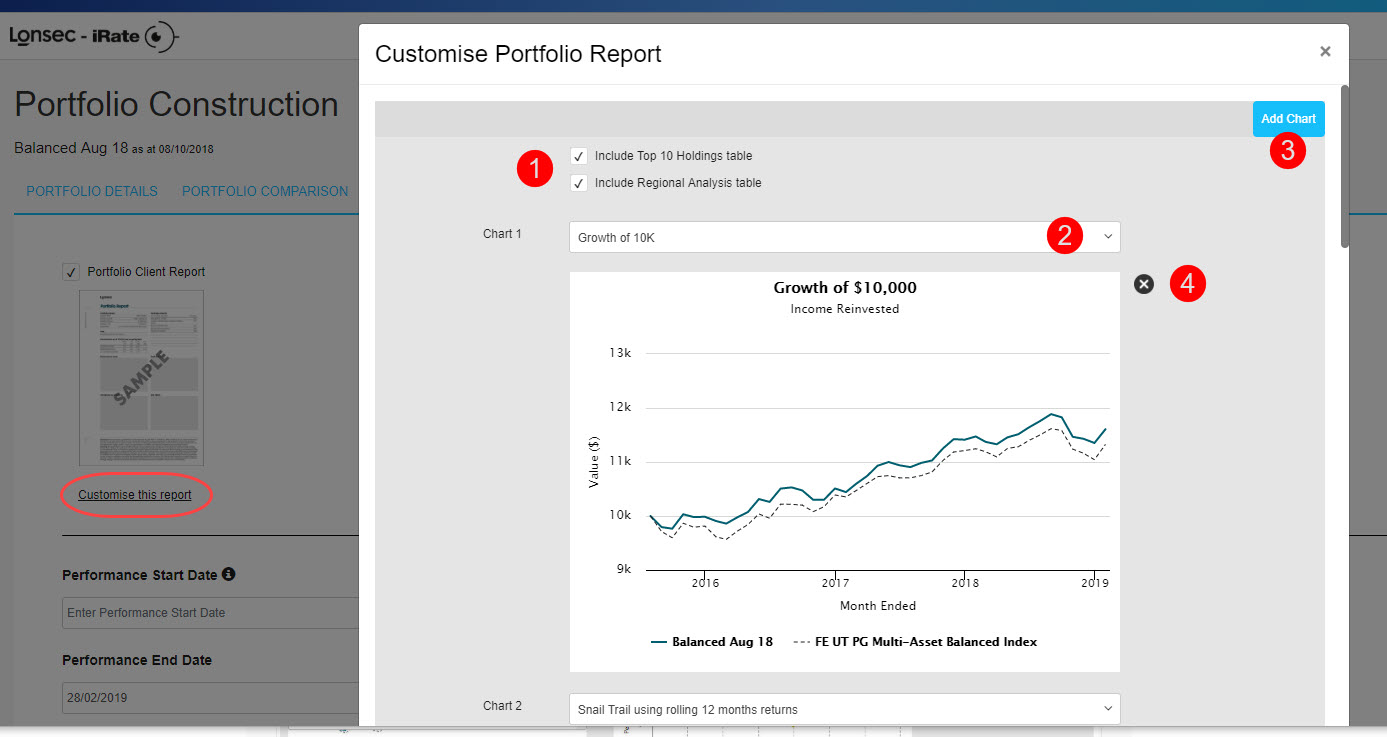Screen dimensions: 1387x737
Task: Toggle Include Regional Analysis table checkbox
Action: [x=578, y=183]
